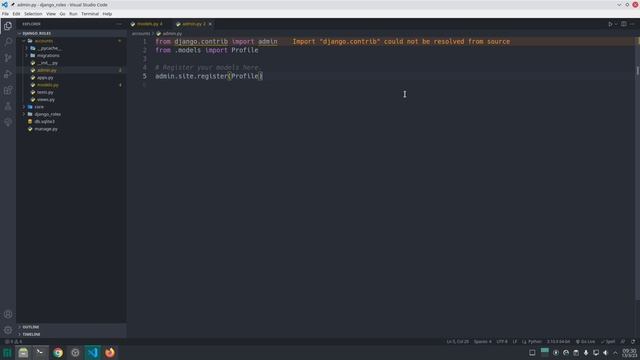Click the Run Python File play icon
Viewport: 640px width, 360px height.
coord(610,24)
